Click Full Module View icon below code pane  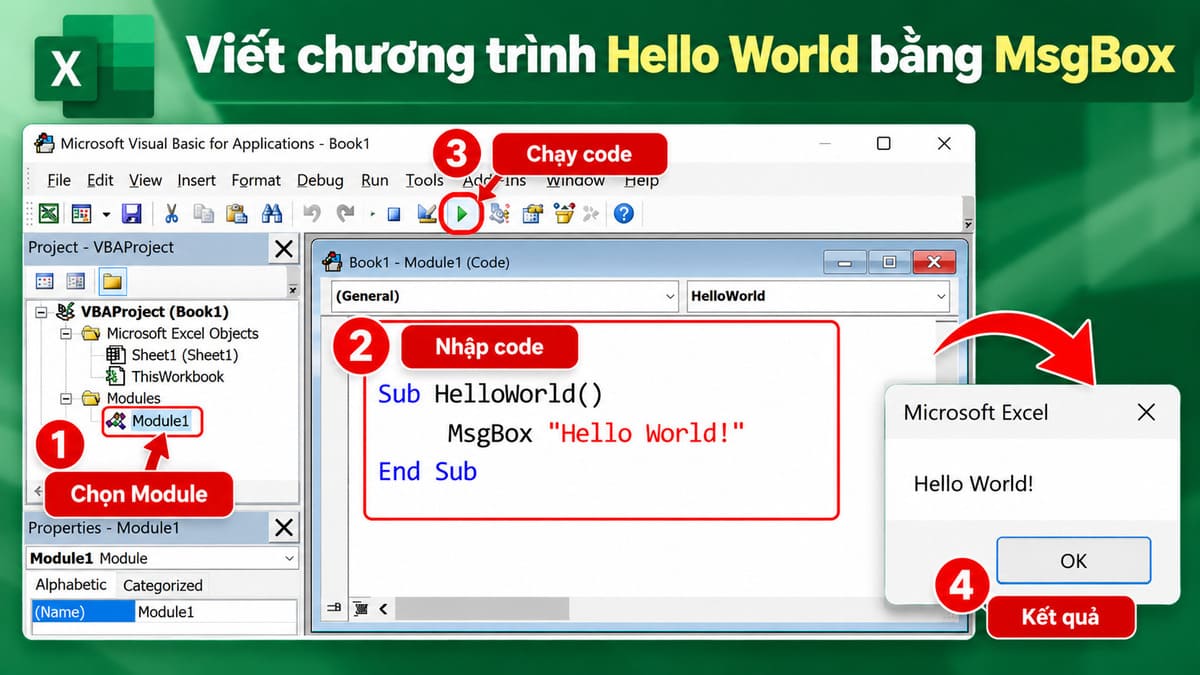(360, 607)
